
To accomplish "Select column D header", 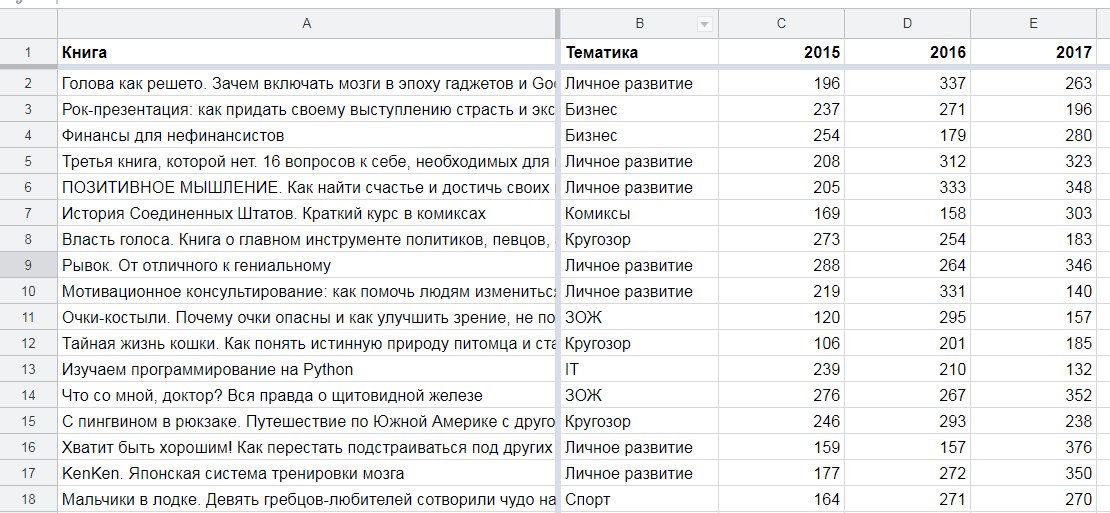I will pyautogui.click(x=907, y=24).
